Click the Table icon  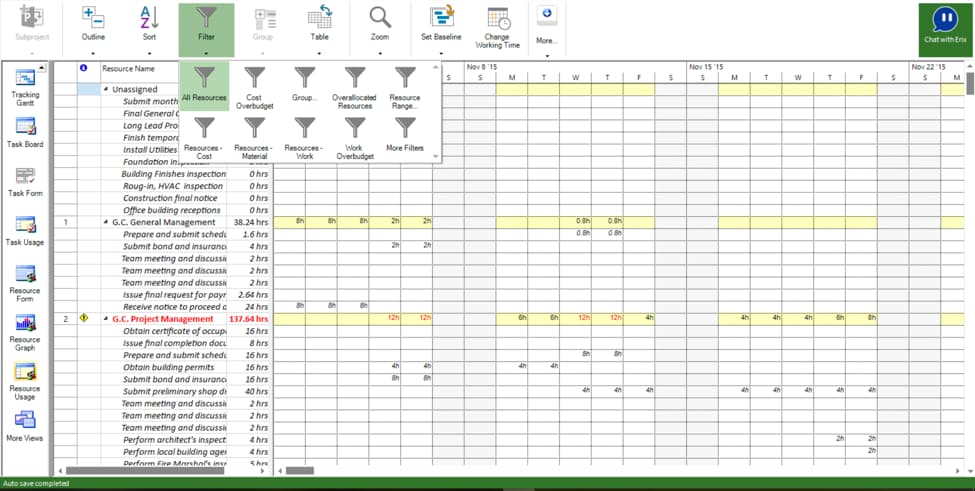click(x=320, y=17)
